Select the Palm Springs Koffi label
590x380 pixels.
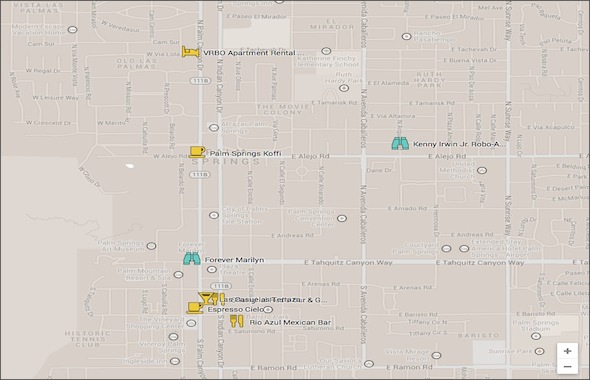245,154
